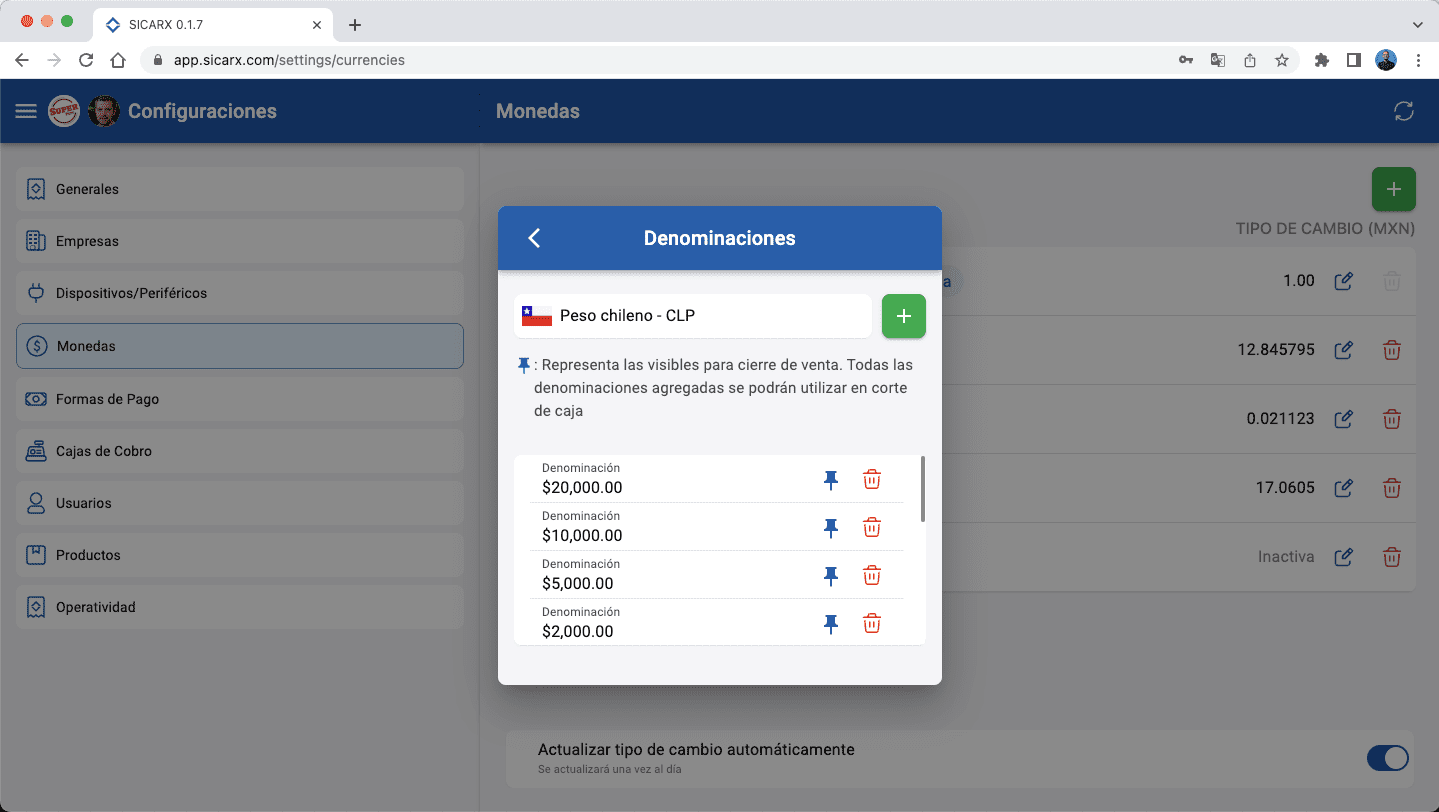Toggle pin on the $10,000.00 denomination
The width and height of the screenshot is (1439, 812).
pos(830,527)
